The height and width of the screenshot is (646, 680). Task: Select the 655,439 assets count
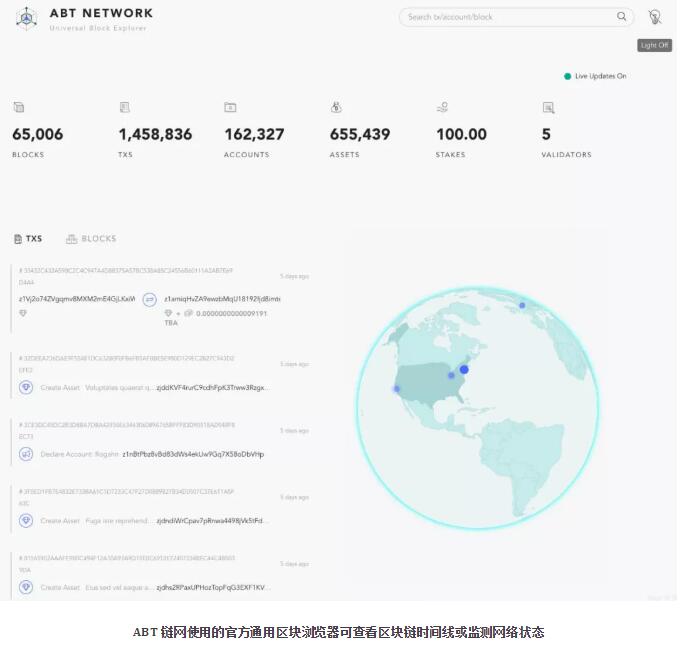pos(360,134)
